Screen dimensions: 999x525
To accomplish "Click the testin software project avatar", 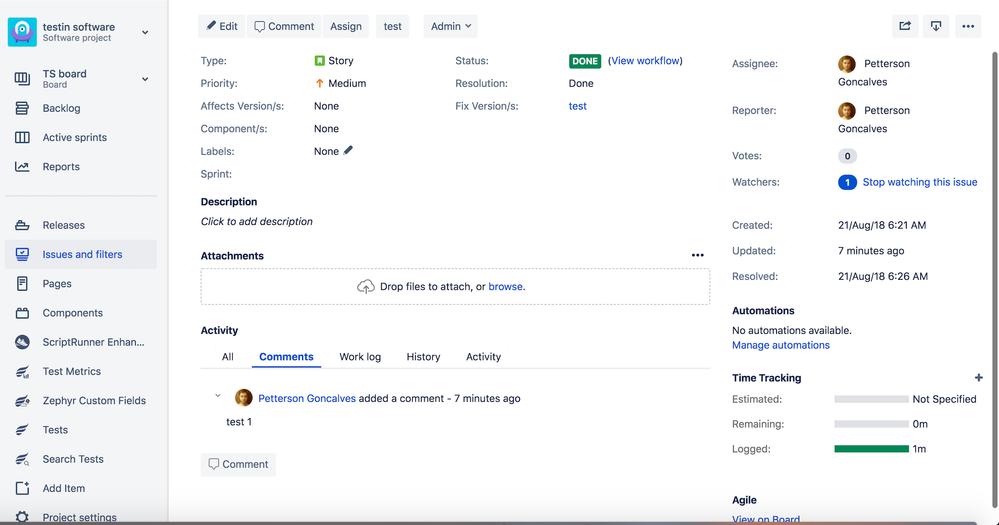I will 22,32.
